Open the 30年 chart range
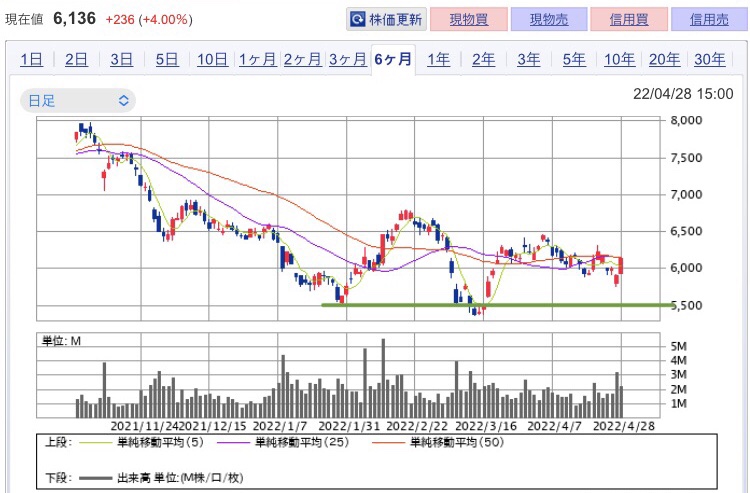The image size is (750, 493). point(710,59)
